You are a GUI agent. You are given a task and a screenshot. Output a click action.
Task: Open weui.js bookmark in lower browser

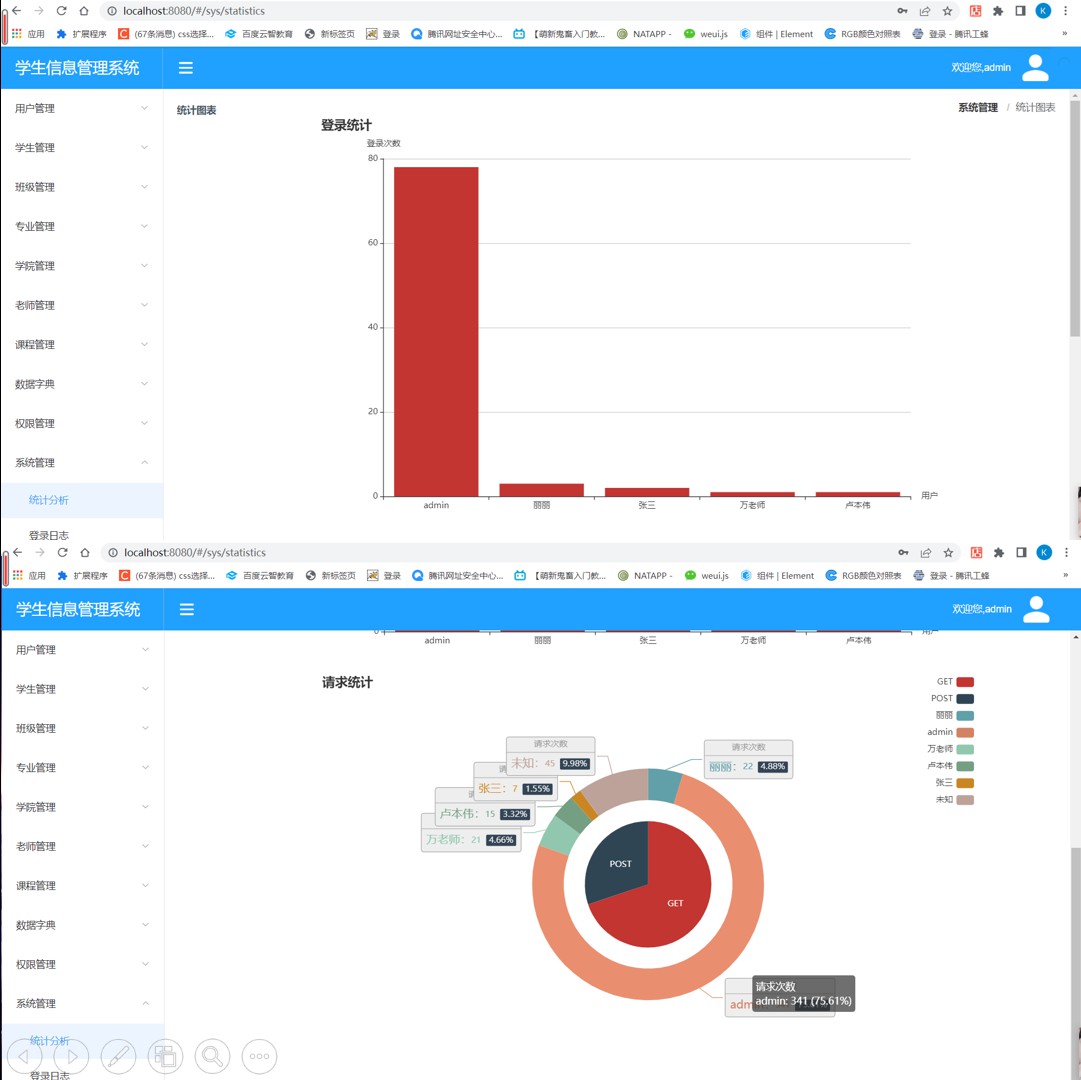pyautogui.click(x=707, y=575)
